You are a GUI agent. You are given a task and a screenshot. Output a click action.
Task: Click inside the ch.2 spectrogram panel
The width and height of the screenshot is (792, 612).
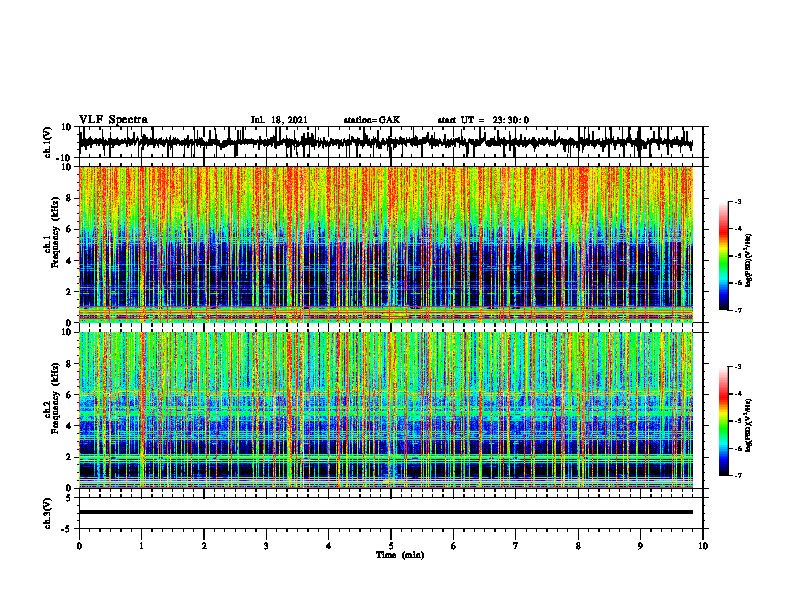(385, 410)
